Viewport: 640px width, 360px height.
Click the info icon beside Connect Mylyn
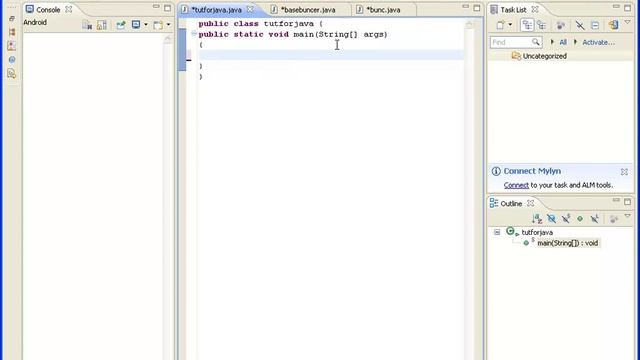click(496, 171)
